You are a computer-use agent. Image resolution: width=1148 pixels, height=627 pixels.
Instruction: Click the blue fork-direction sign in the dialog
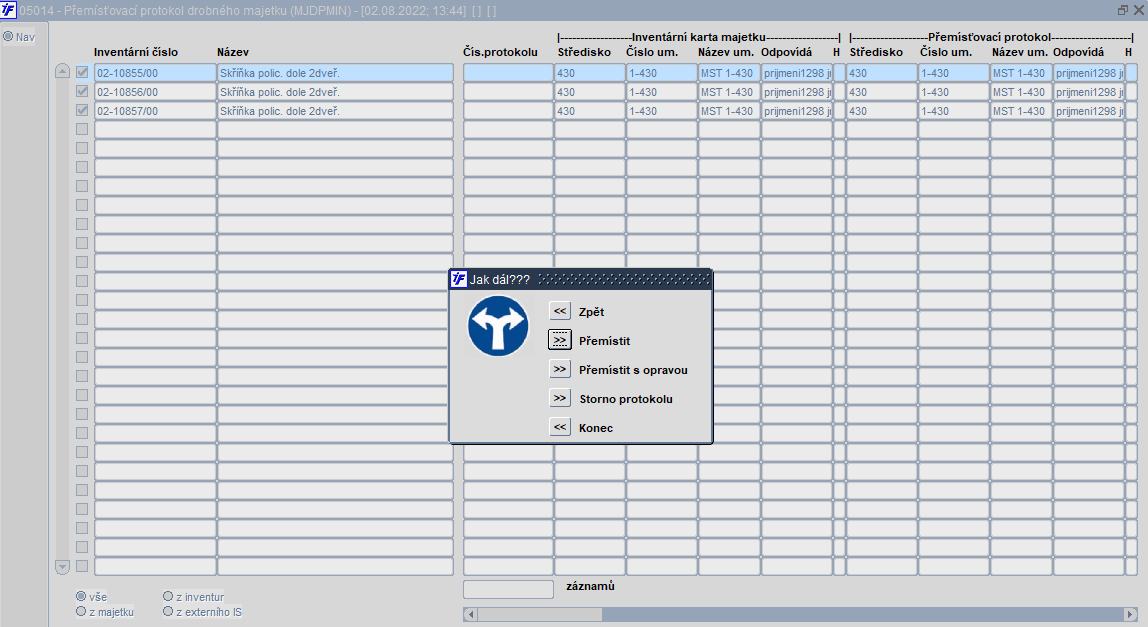[497, 325]
